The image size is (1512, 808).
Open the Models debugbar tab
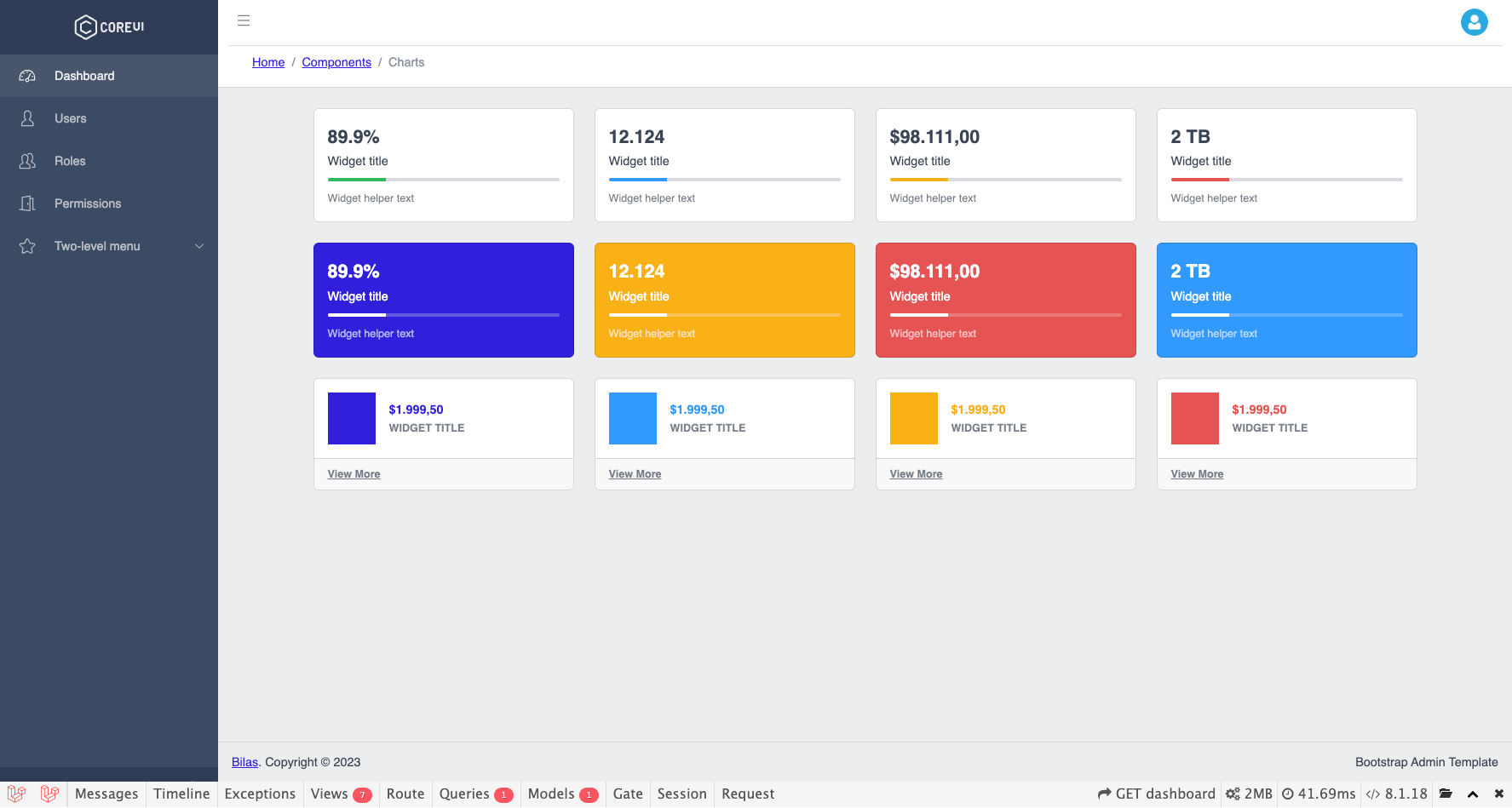pyautogui.click(x=563, y=794)
